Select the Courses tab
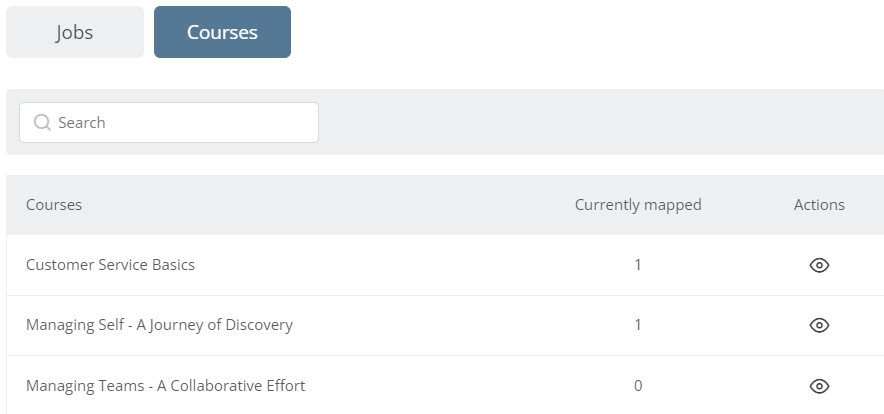This screenshot has width=884, height=414. pos(222,32)
